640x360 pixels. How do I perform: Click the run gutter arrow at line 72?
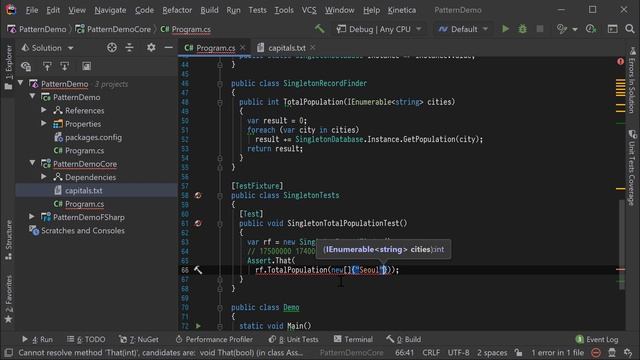click(x=198, y=326)
